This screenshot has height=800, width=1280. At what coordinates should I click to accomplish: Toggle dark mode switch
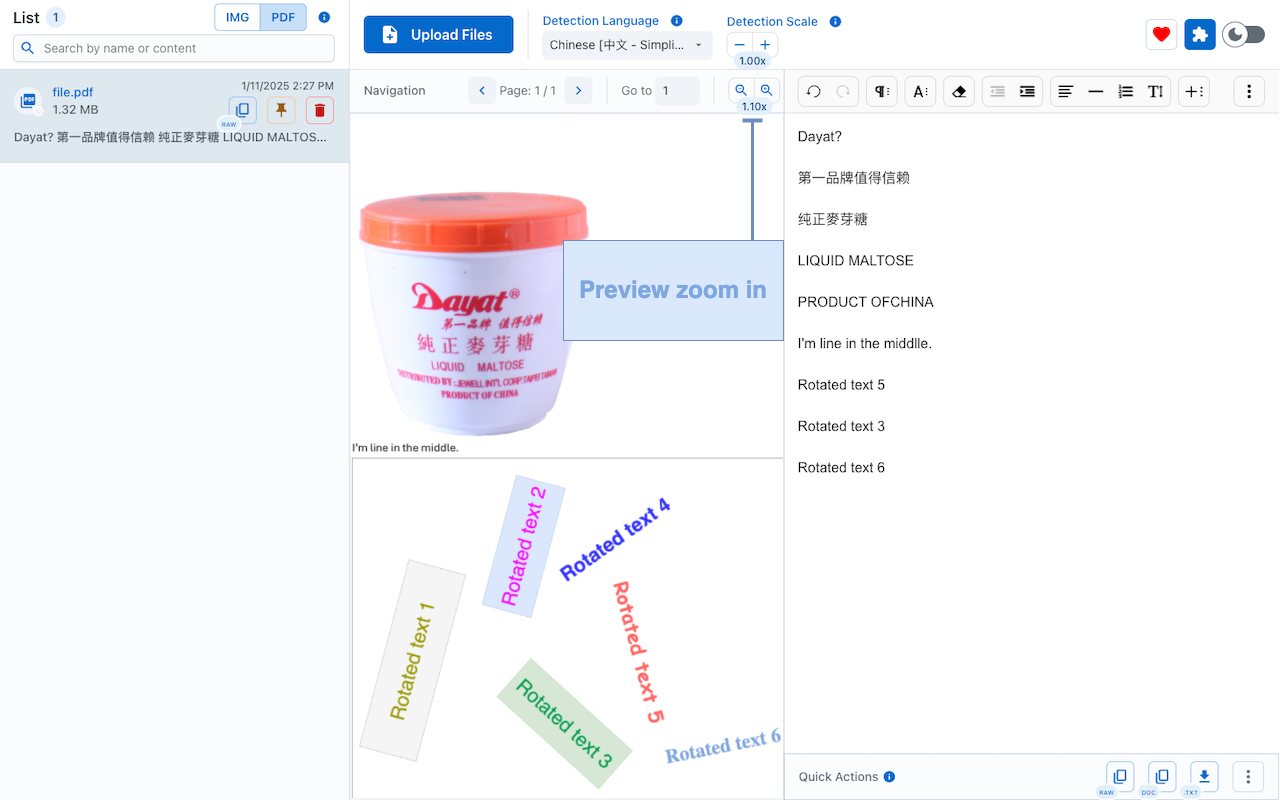coord(1245,35)
